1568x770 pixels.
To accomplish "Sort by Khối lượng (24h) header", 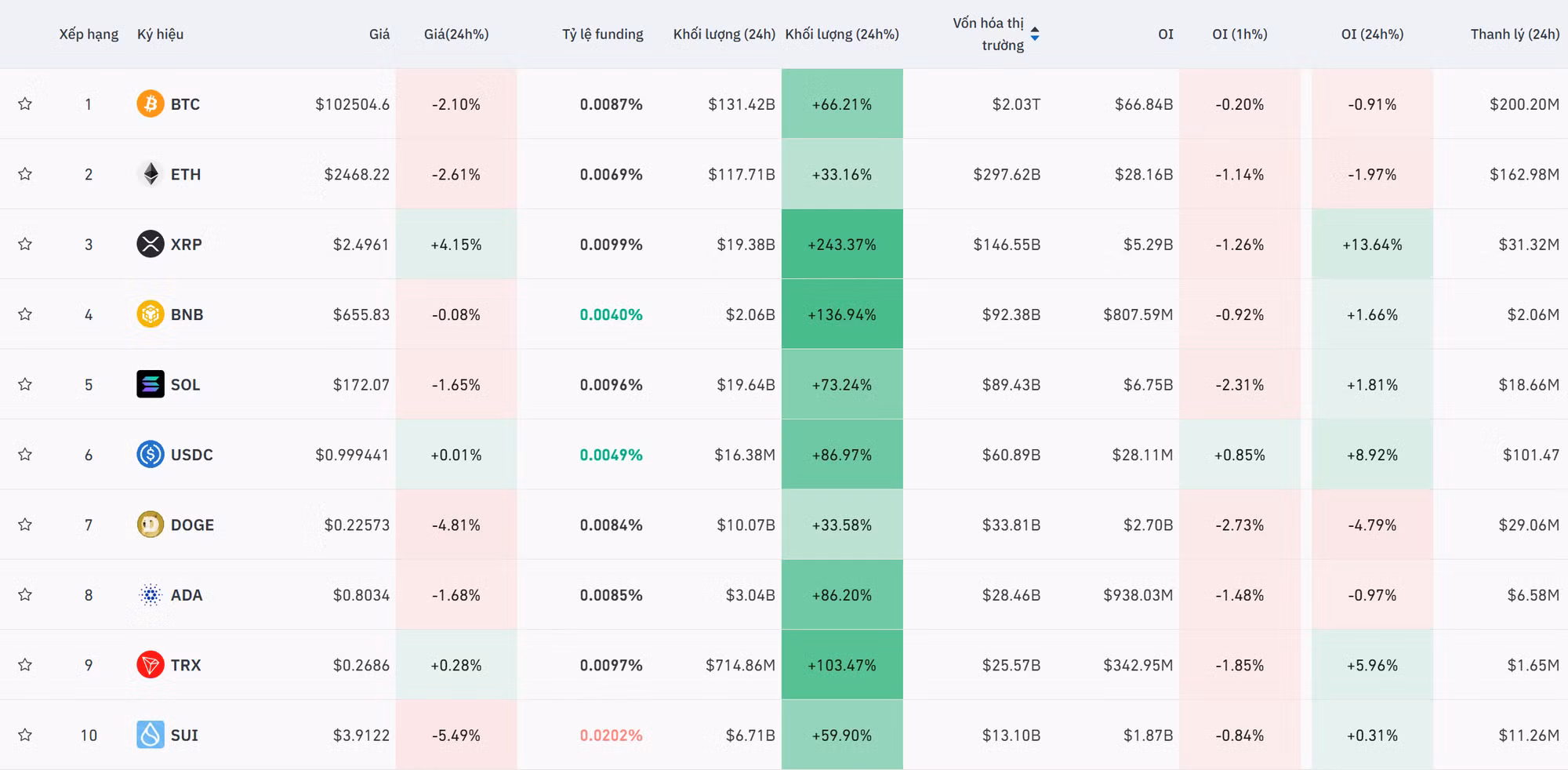I will 724,35.
